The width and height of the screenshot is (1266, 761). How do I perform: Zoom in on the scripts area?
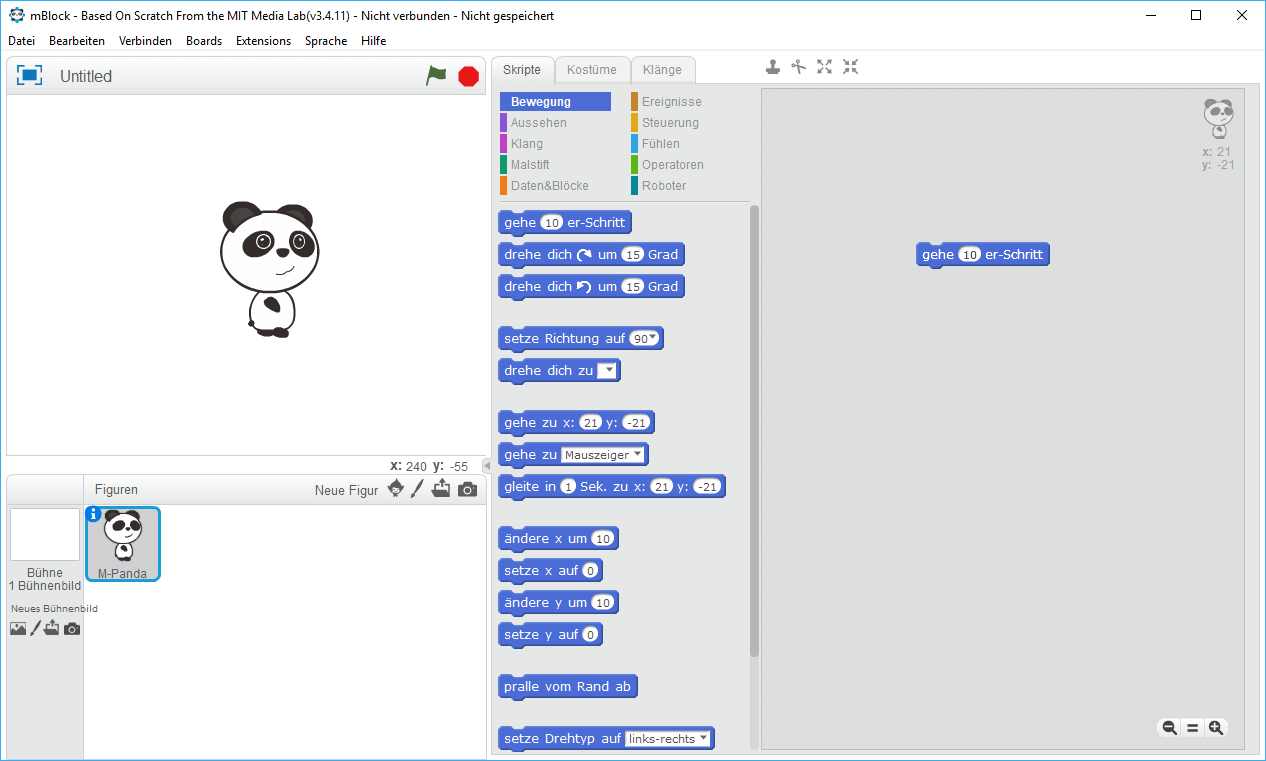pos(1216,728)
